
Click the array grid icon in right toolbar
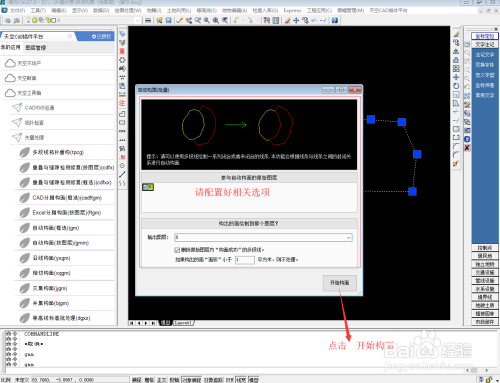click(456, 69)
